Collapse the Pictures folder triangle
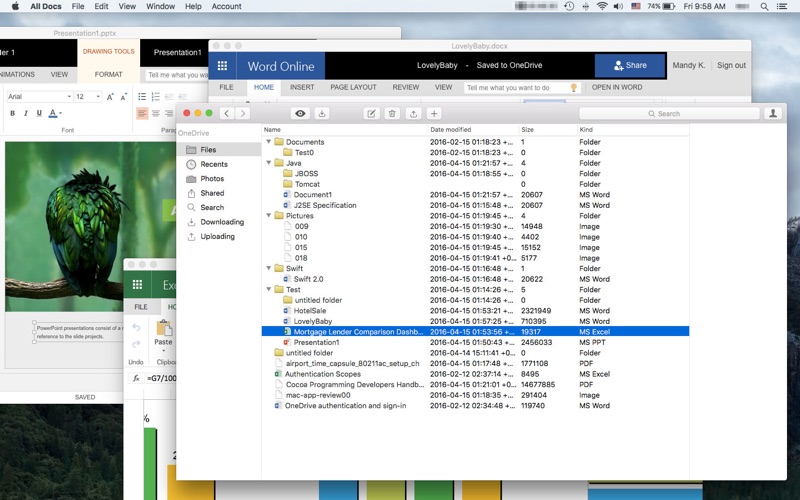Screen dimensions: 800x500 [x=269, y=215]
